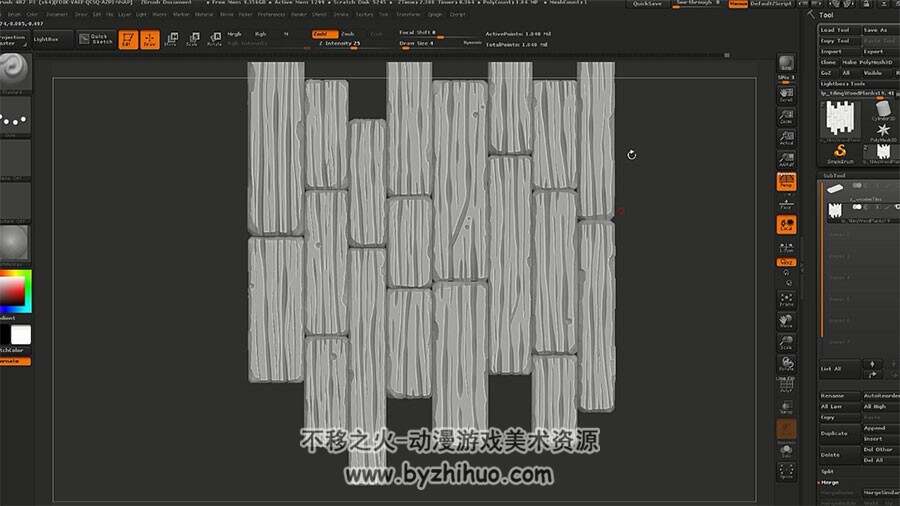This screenshot has width=900, height=506.
Task: Click the List All button
Action: pos(839,369)
